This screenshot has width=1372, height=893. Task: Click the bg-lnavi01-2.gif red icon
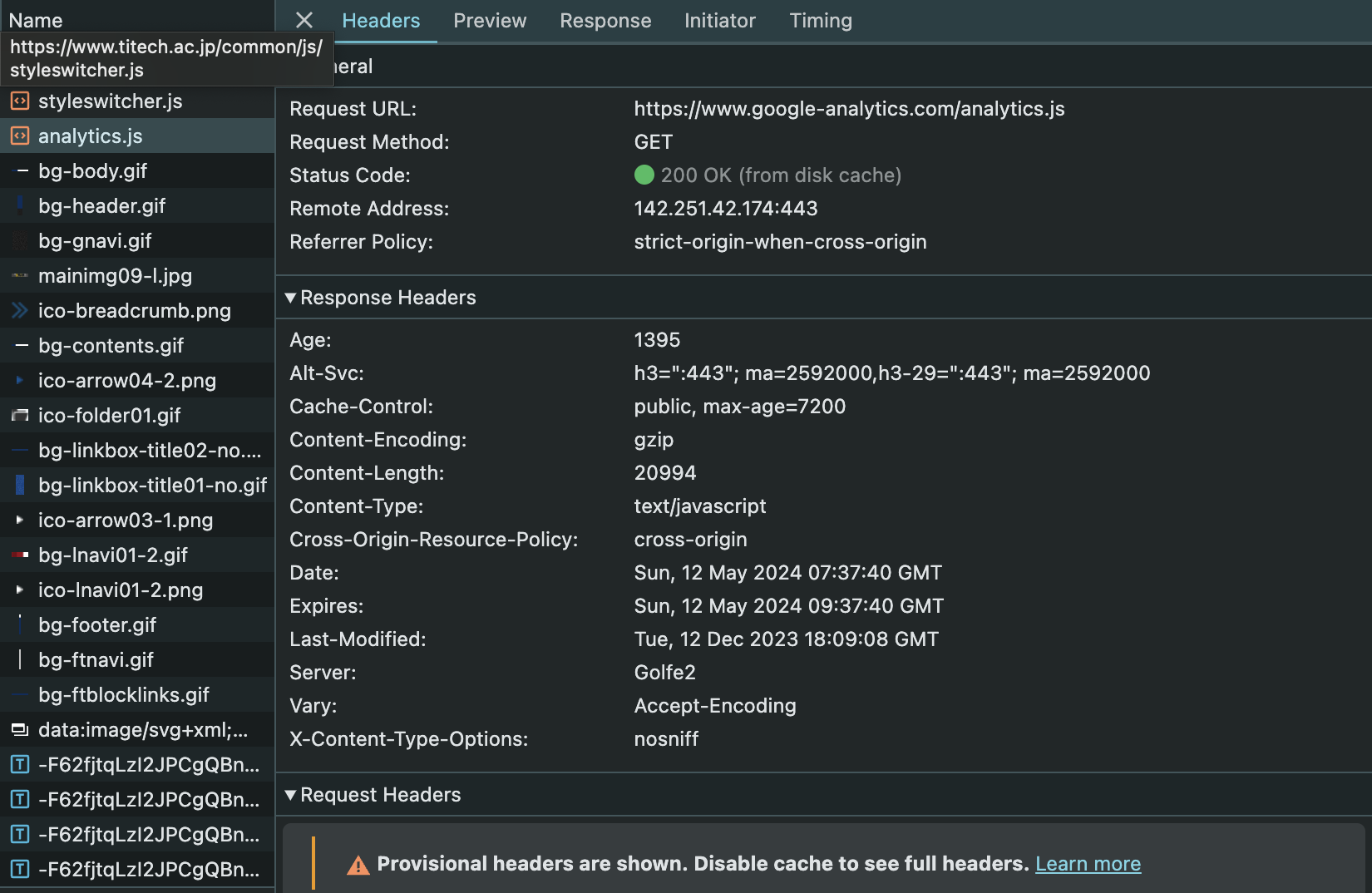point(20,555)
